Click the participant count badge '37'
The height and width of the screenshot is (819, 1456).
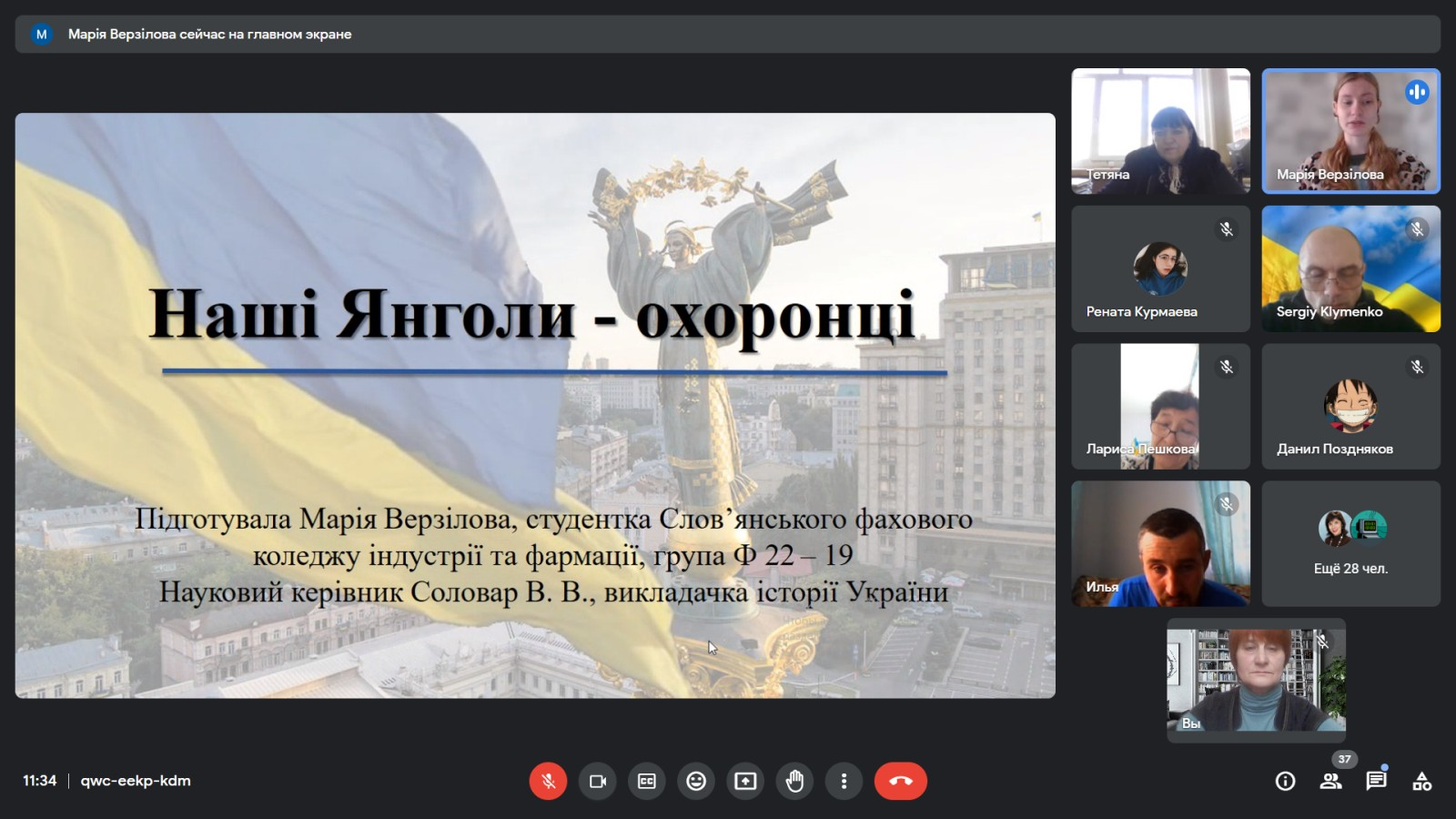pyautogui.click(x=1344, y=759)
